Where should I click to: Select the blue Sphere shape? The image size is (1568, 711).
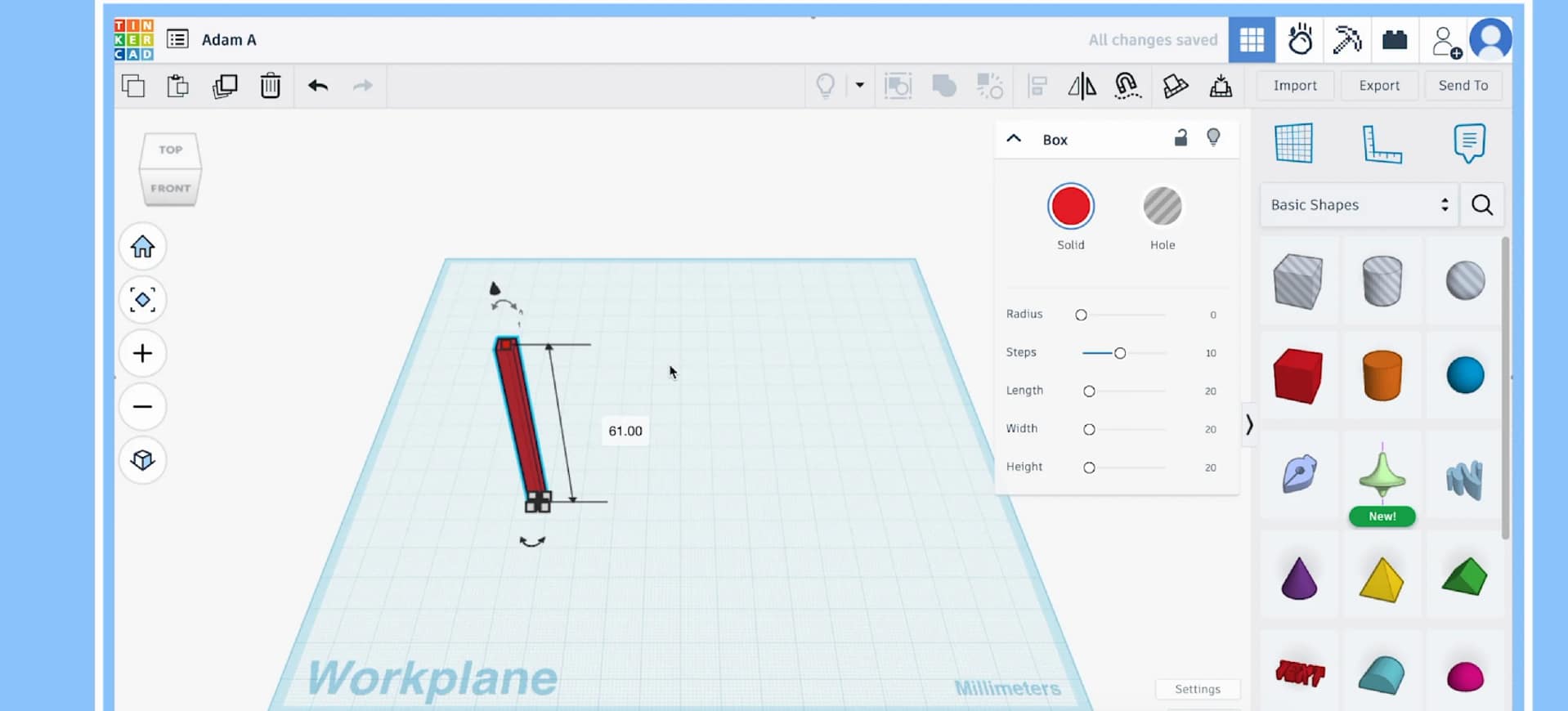pos(1465,375)
